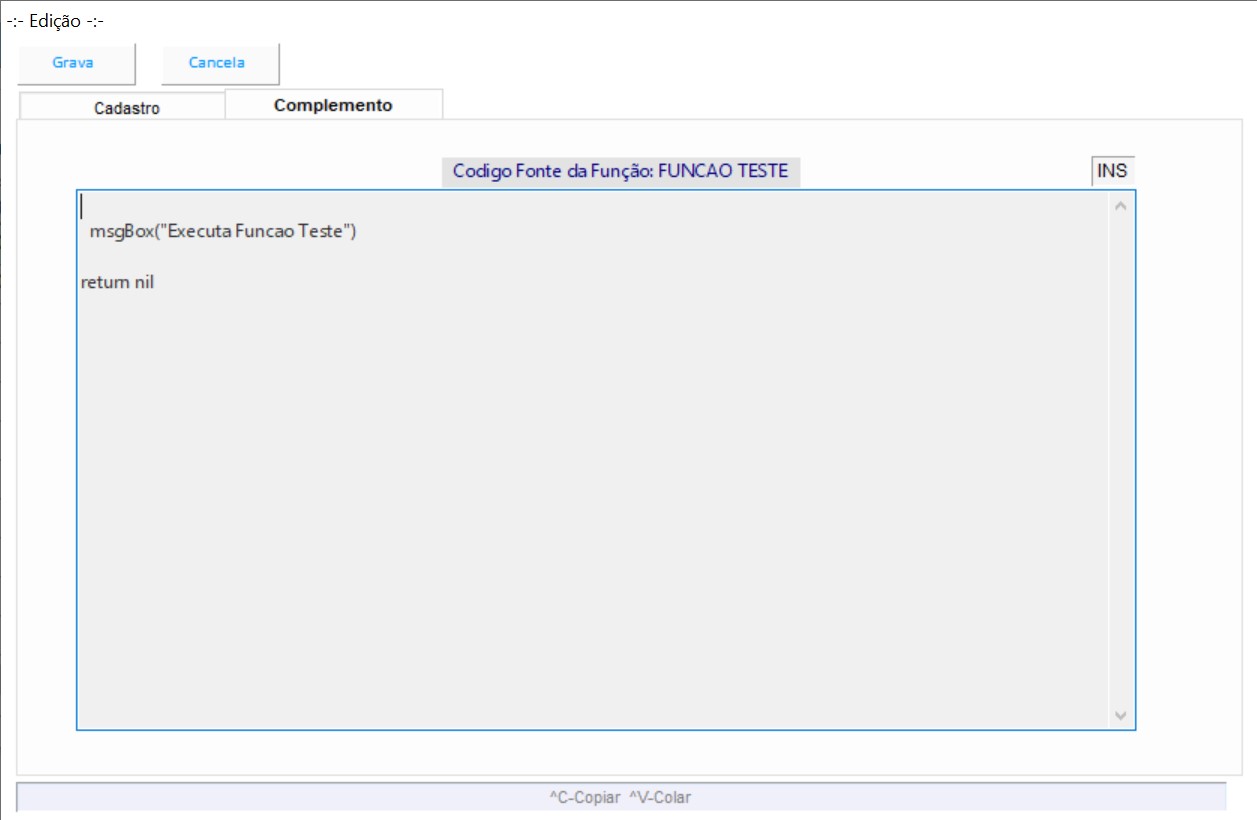Select the Complemento tab

click(x=333, y=105)
